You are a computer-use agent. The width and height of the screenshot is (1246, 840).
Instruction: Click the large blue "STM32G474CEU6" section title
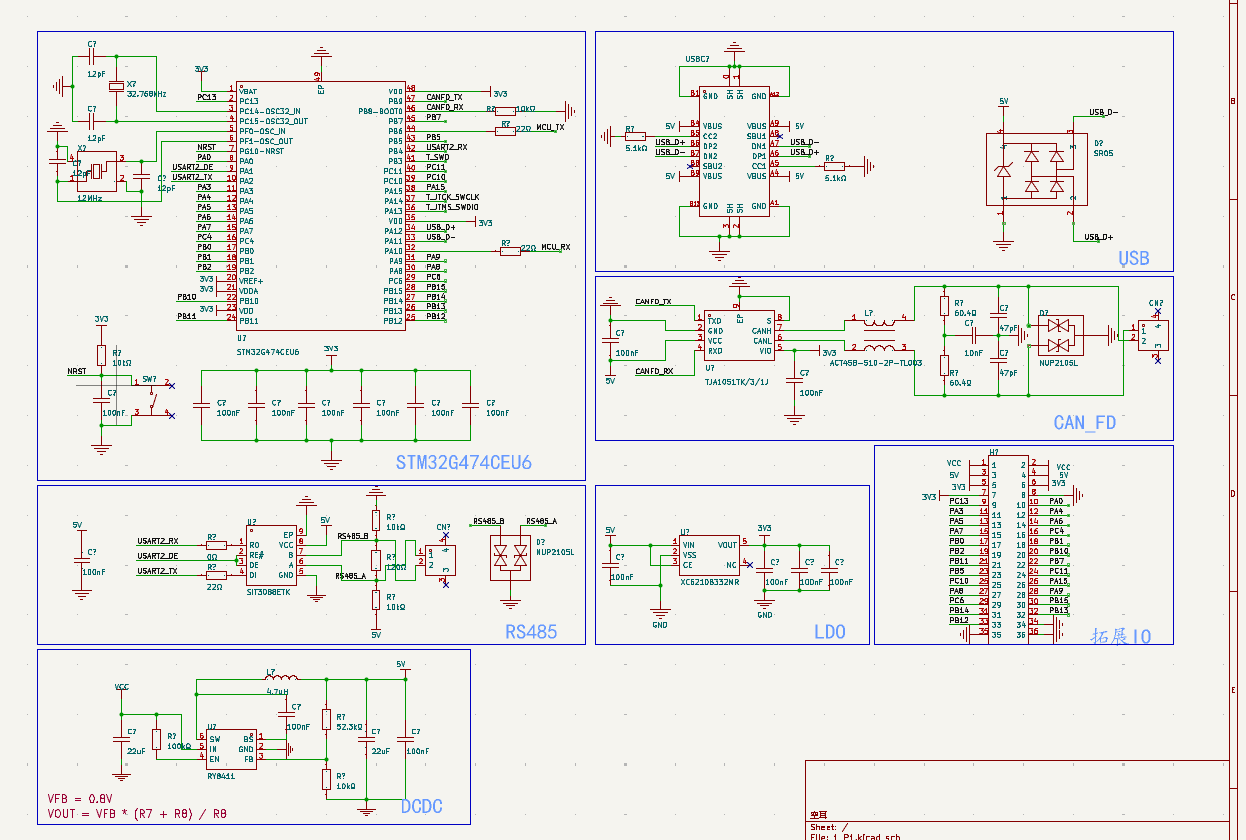(464, 463)
